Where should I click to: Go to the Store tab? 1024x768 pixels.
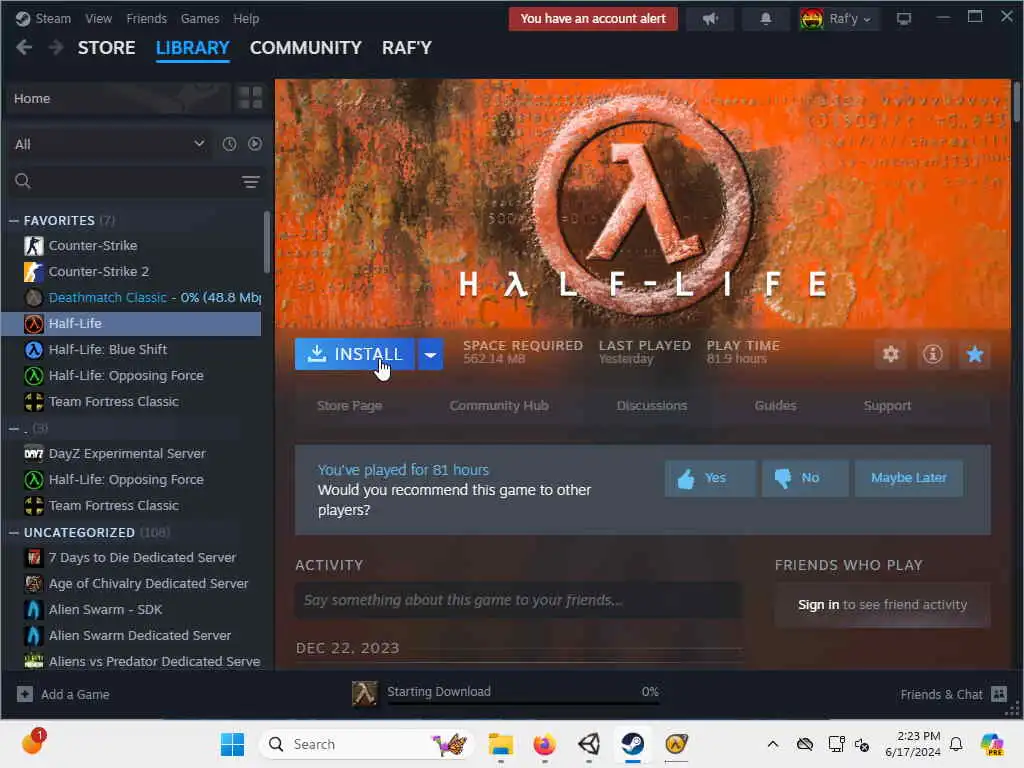point(106,48)
